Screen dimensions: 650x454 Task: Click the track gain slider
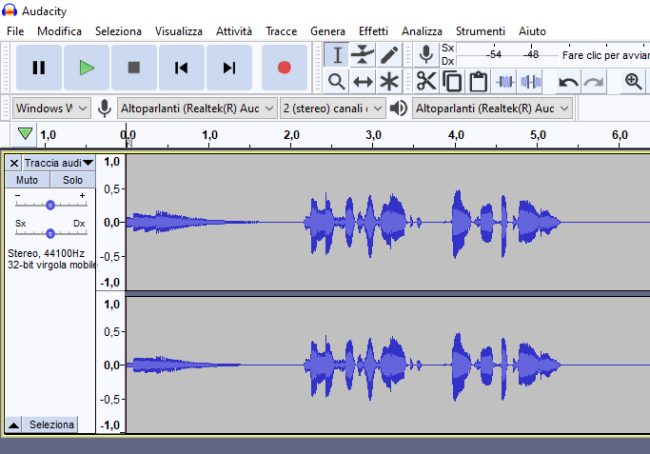tap(50, 204)
